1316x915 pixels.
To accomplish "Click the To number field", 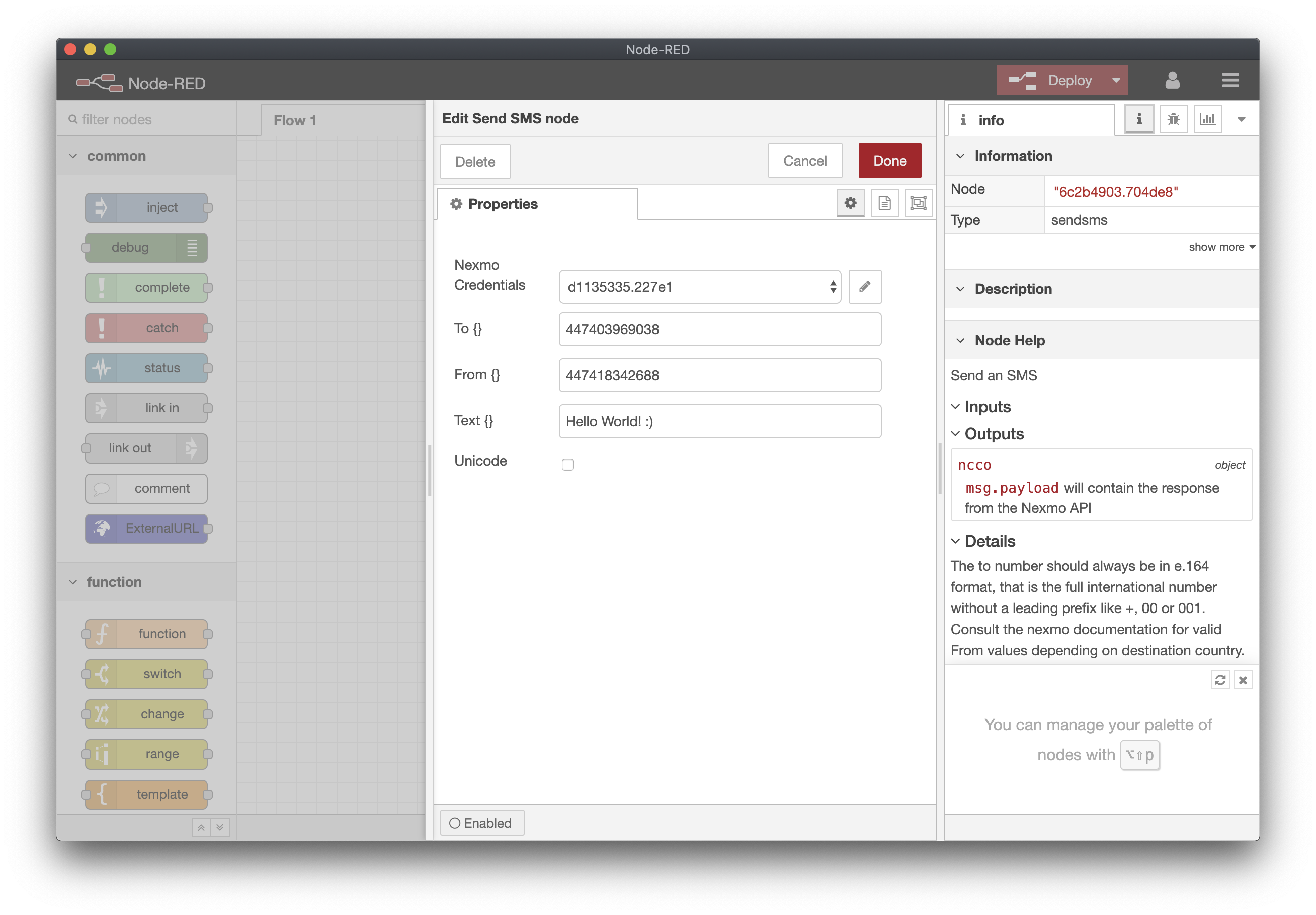I will pyautogui.click(x=719, y=329).
